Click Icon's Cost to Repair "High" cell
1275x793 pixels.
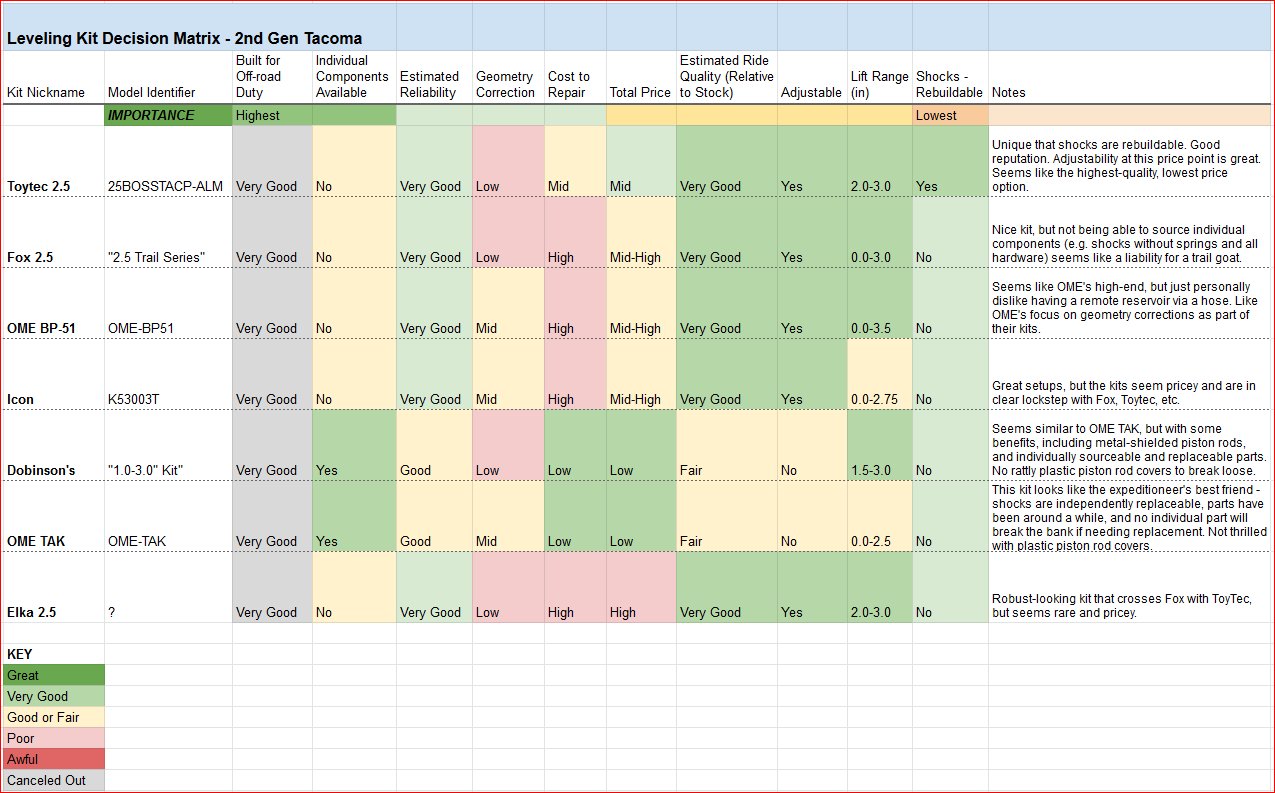[x=575, y=374]
